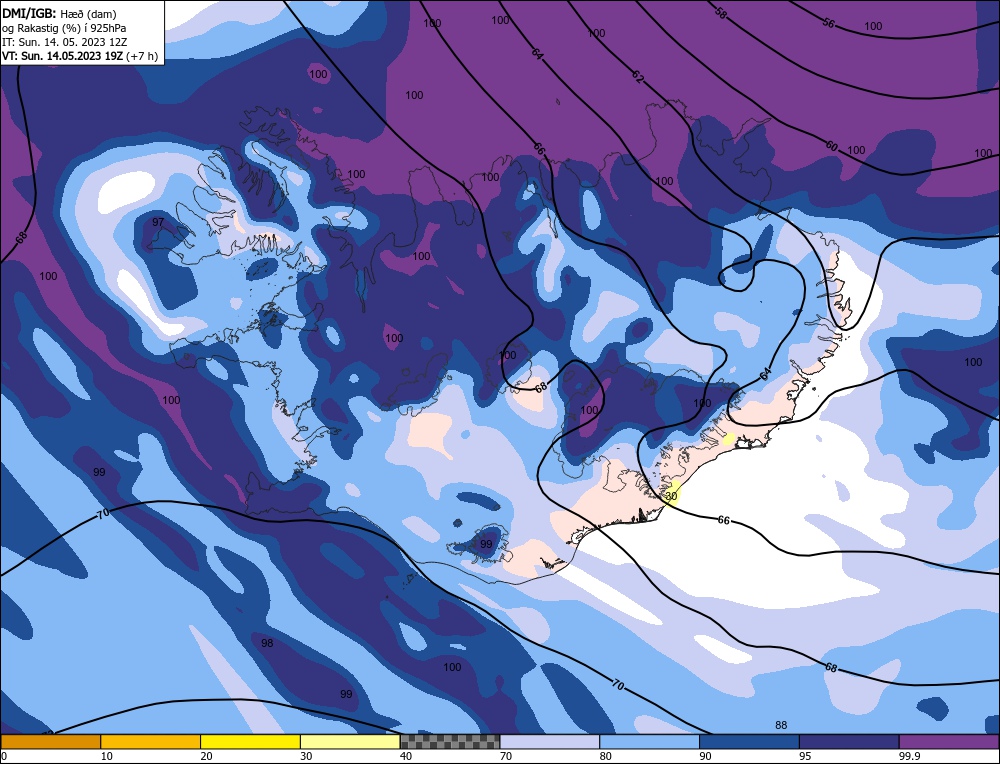This screenshot has height=764, width=1000.
Task: Click the dark navy 95–99.9 legend swatch
Action: tap(849, 742)
